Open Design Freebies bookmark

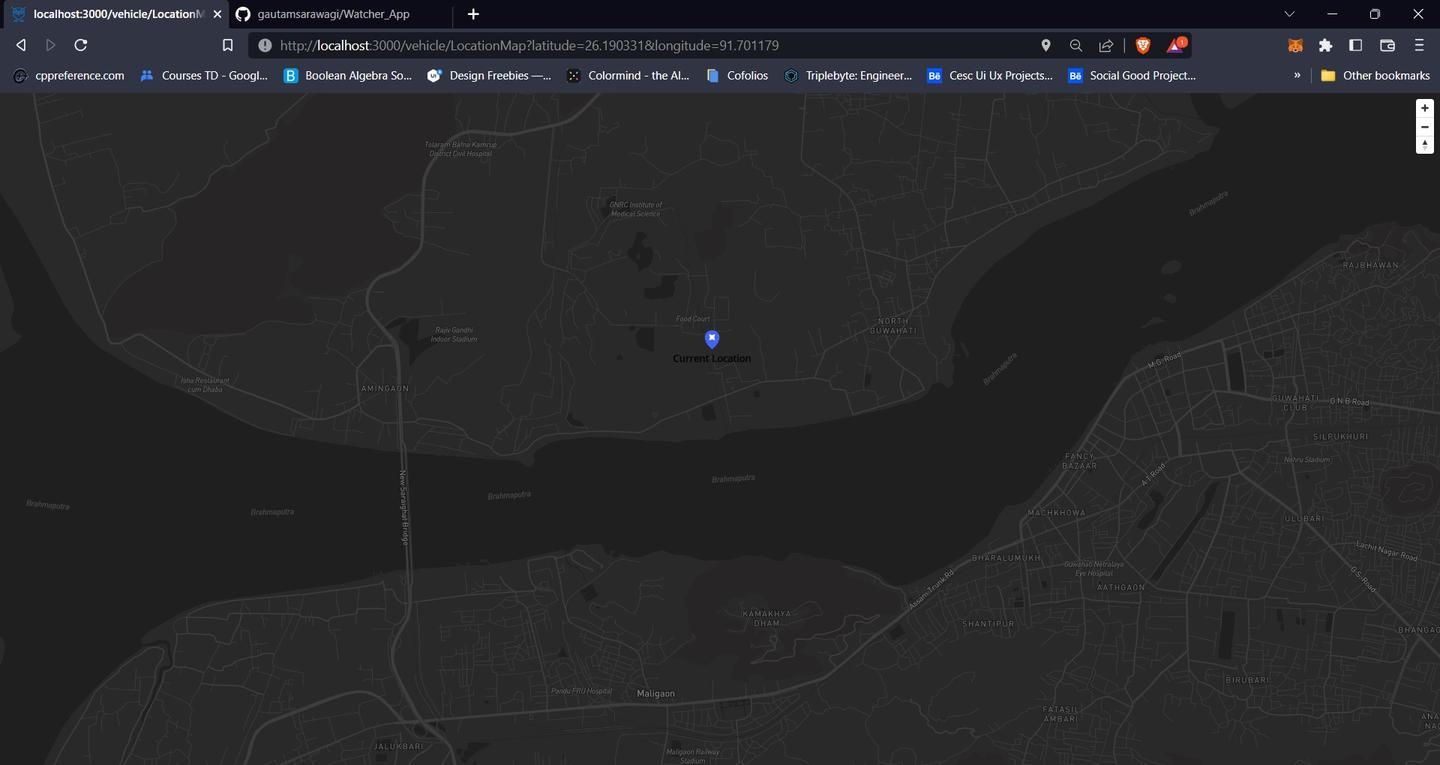489,75
